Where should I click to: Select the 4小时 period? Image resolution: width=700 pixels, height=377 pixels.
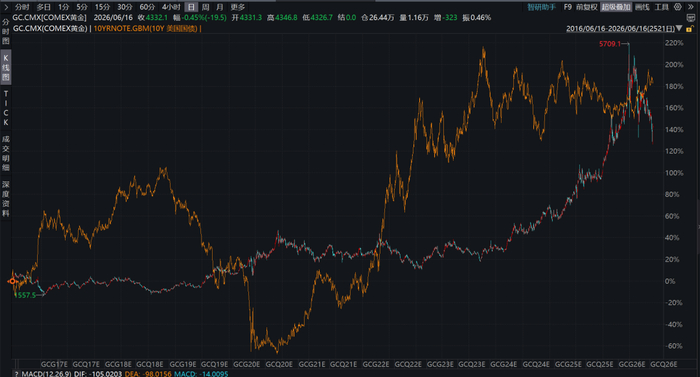click(x=171, y=7)
